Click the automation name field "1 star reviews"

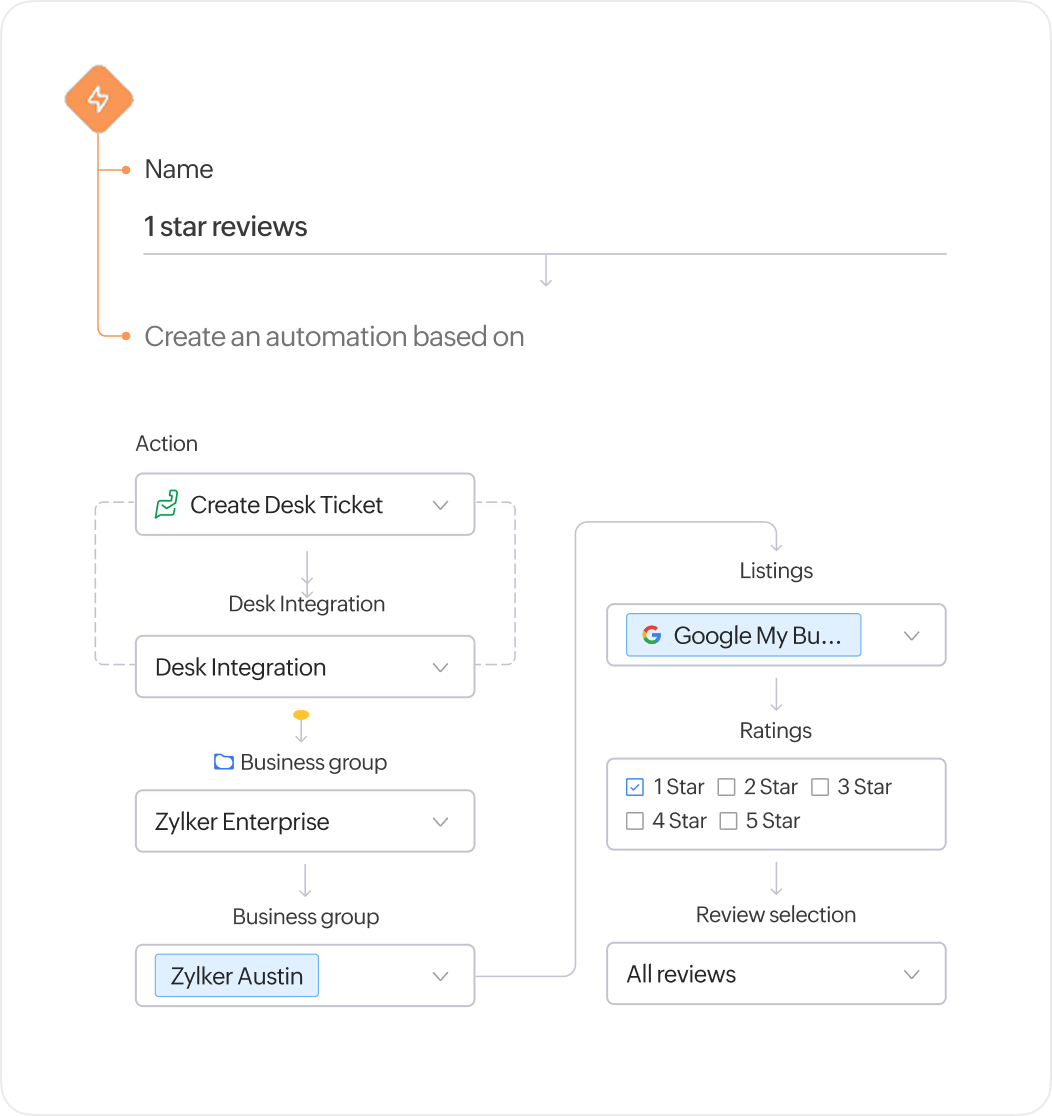544,227
